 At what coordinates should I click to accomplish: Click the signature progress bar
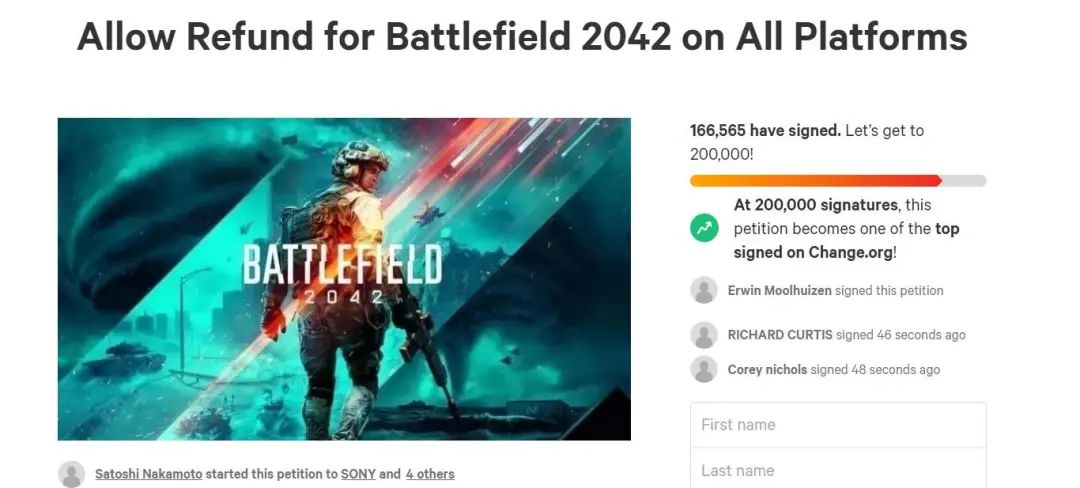[838, 181]
